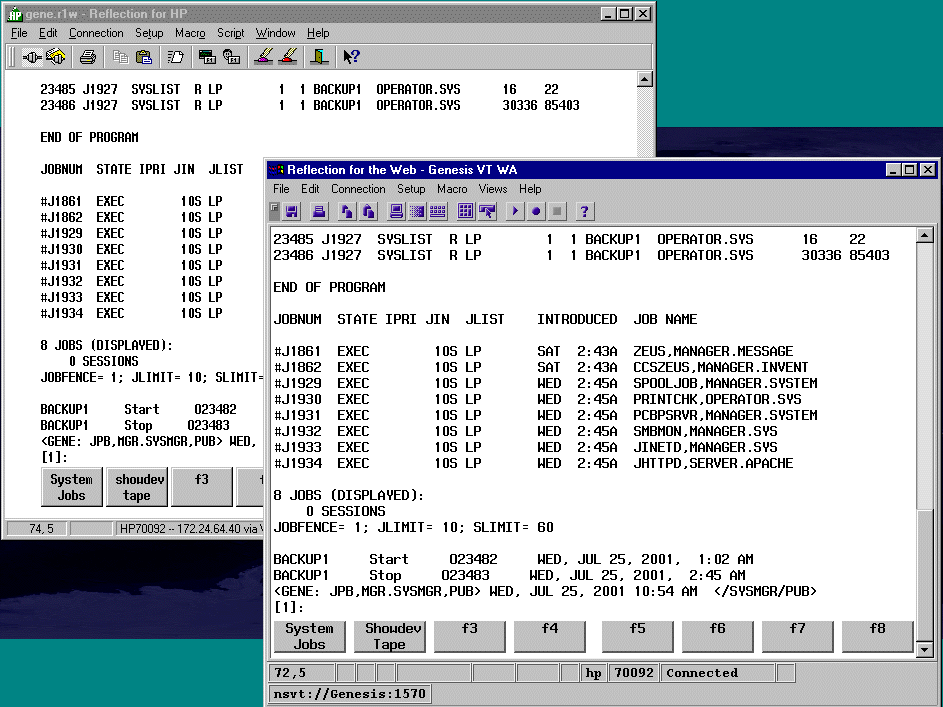Screen dimensions: 943x707
Task: Open the Macro menu in Reflection for HP
Action: coord(190,33)
